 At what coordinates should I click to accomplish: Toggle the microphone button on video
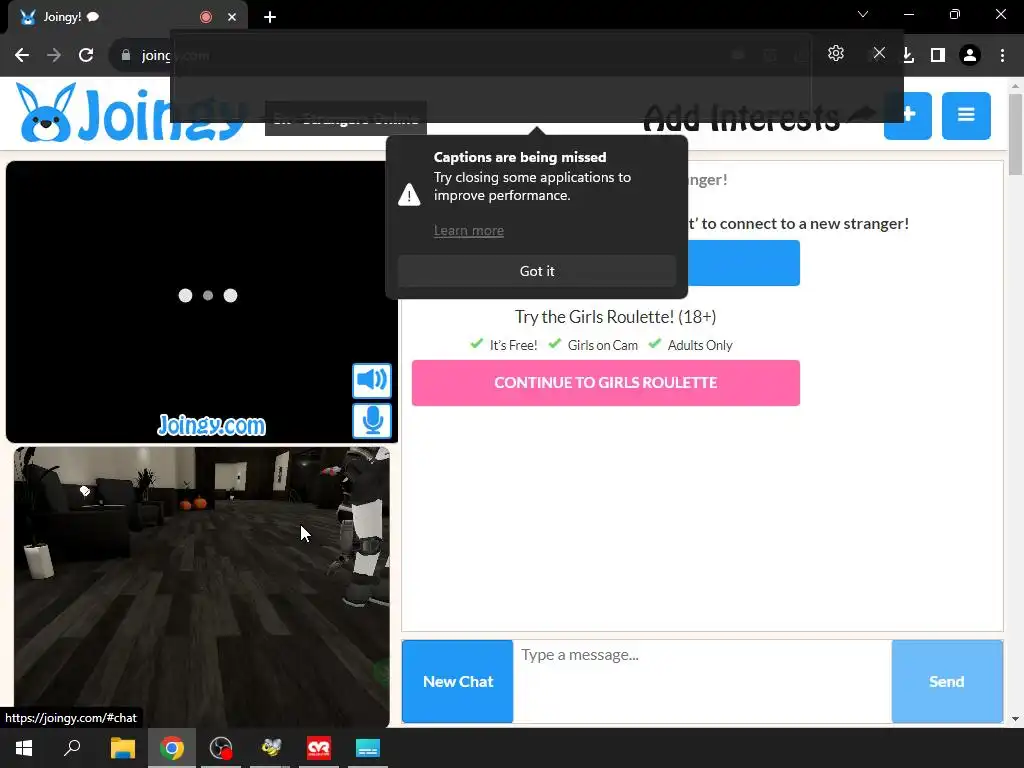[x=372, y=421]
